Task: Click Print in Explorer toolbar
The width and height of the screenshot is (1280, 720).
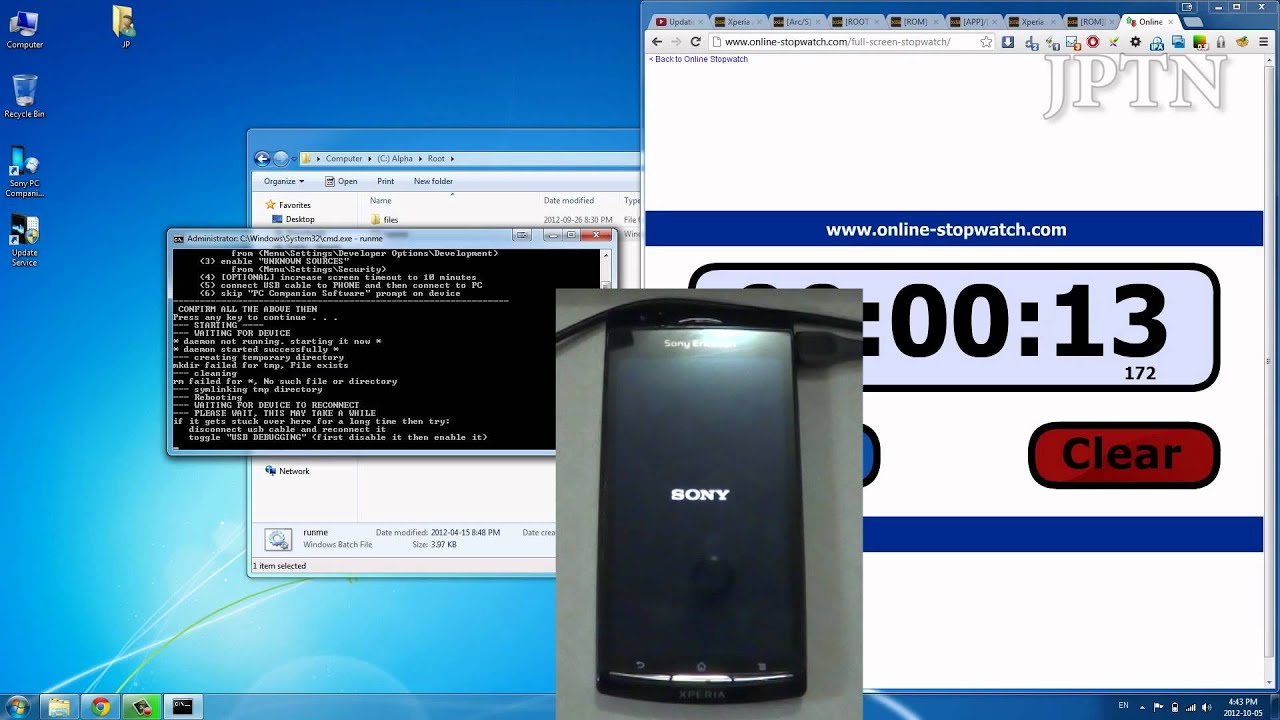Action: click(385, 181)
